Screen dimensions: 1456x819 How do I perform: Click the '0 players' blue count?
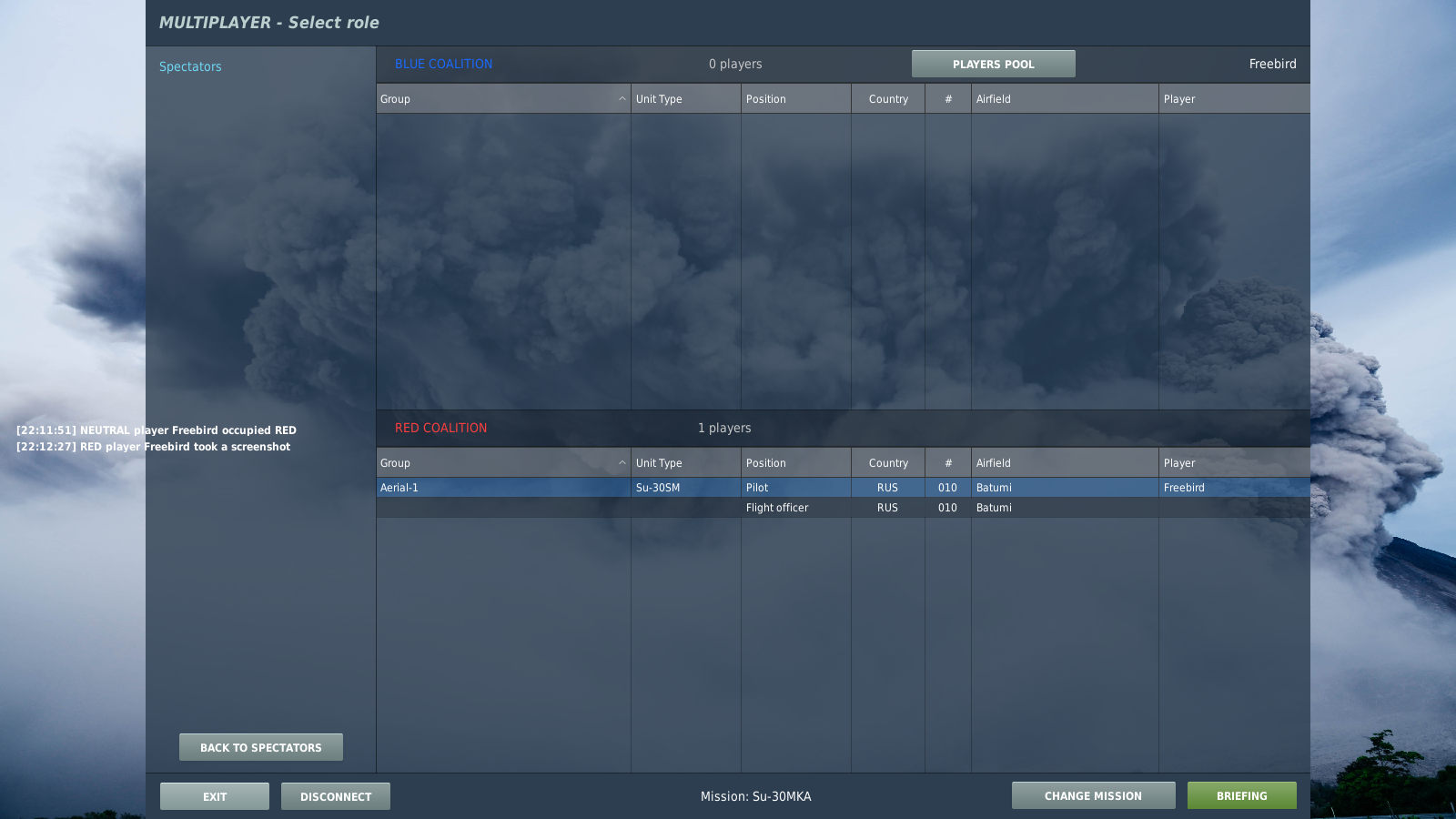pos(735,64)
